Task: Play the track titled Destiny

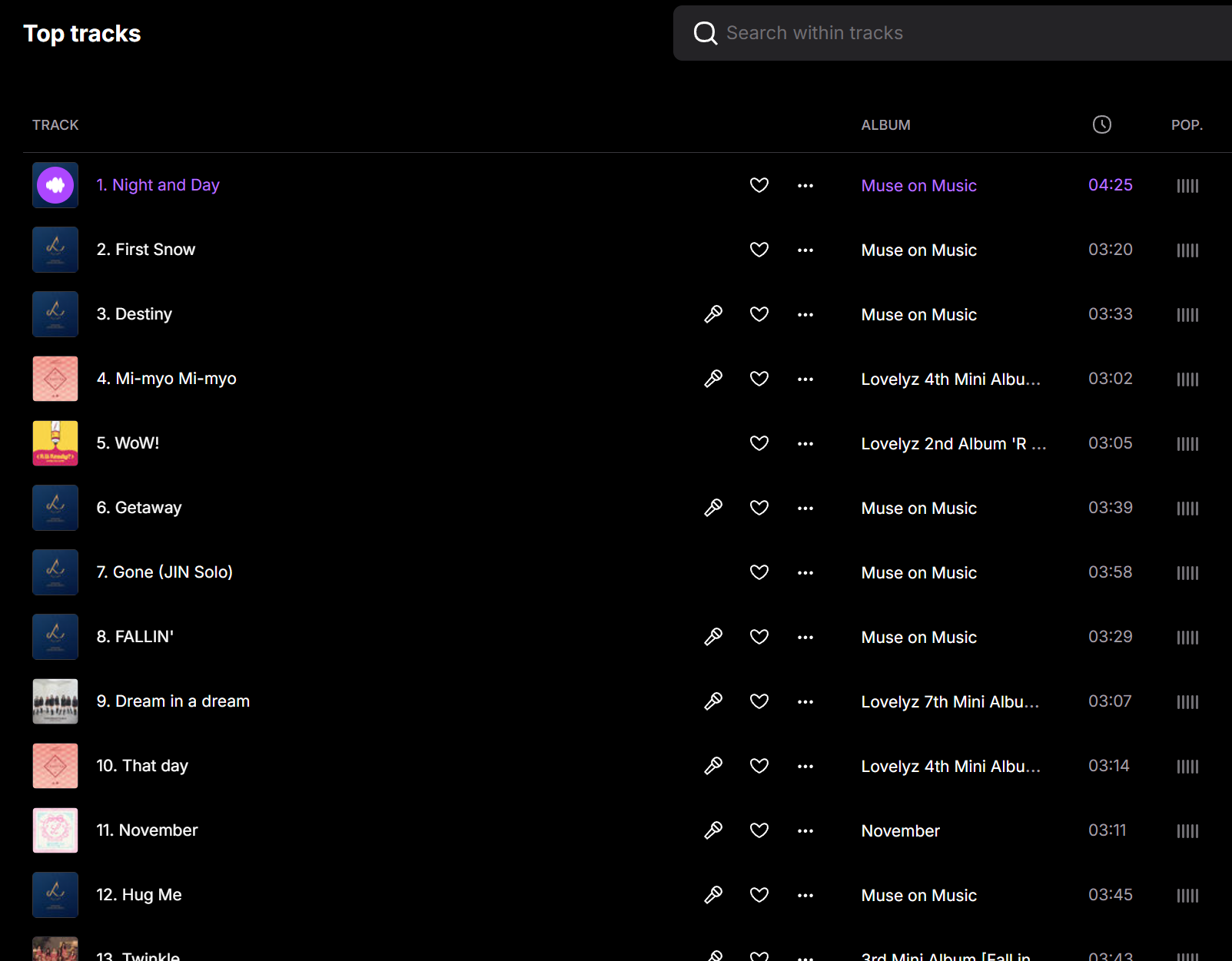Action: pos(134,314)
